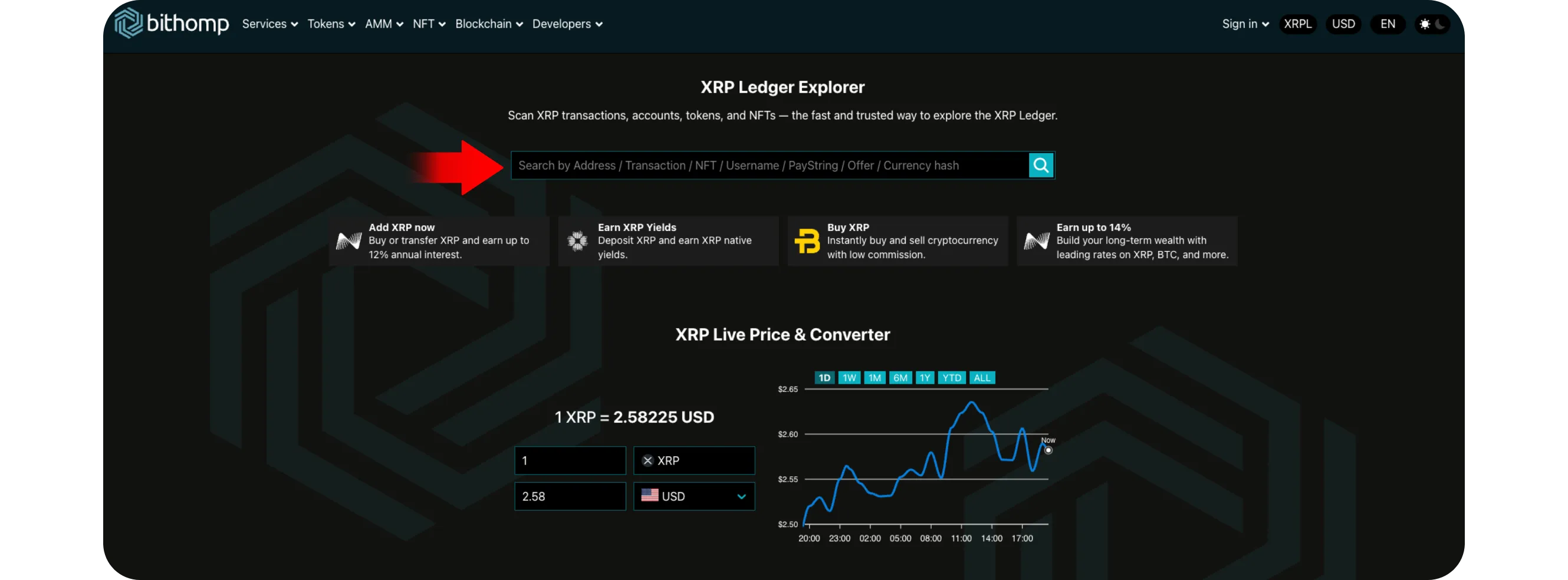Open the USD currency dropdown in converter
The width and height of the screenshot is (1568, 580).
point(694,496)
